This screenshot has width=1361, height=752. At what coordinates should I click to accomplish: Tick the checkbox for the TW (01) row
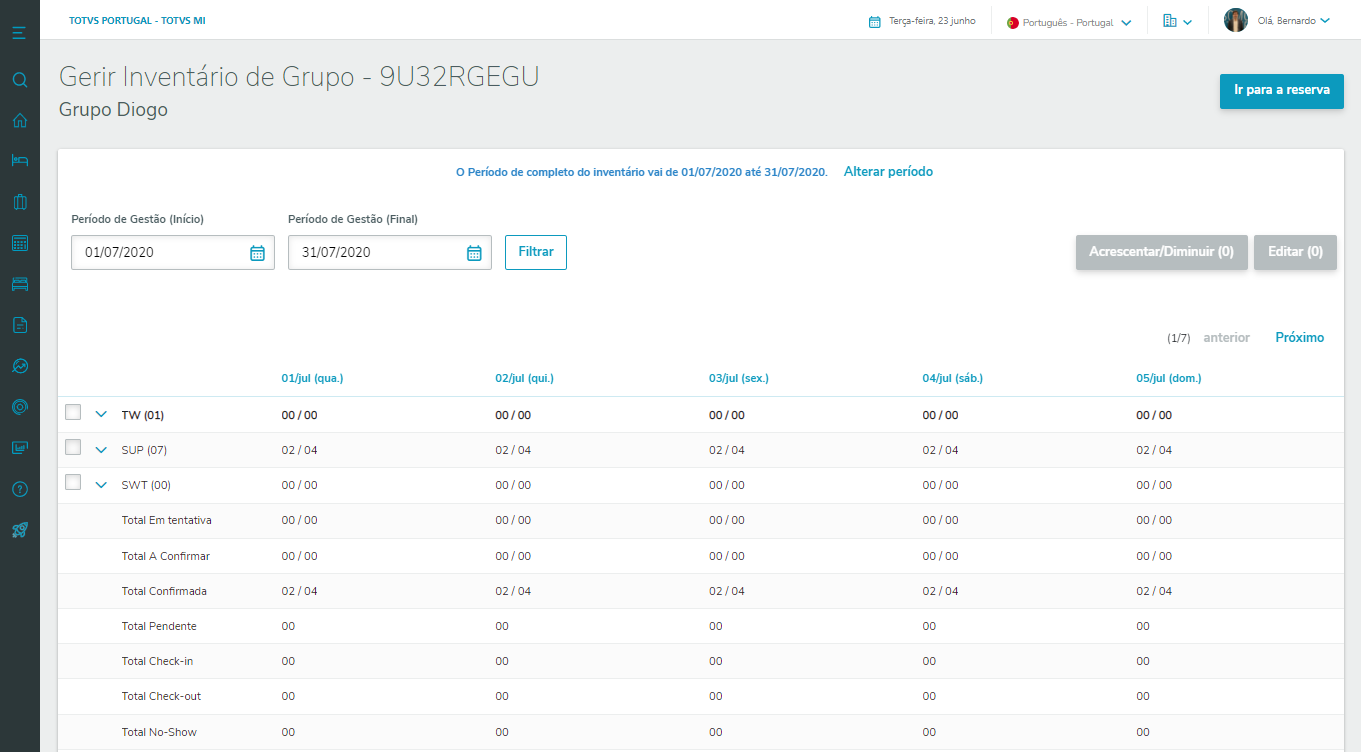[73, 413]
